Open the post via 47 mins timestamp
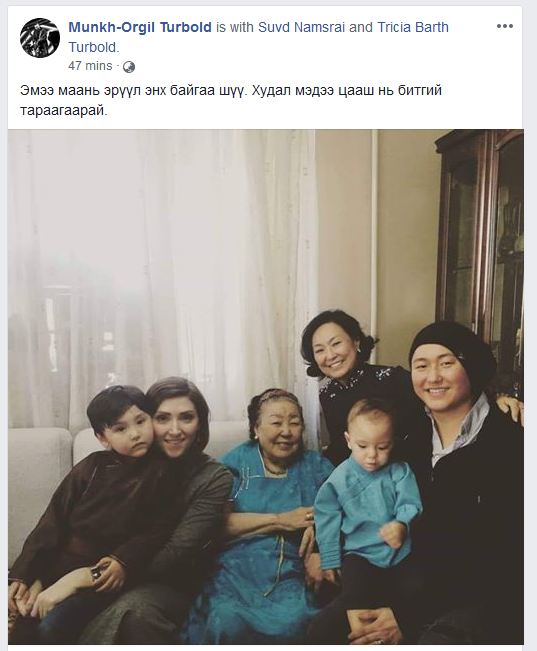The width and height of the screenshot is (537, 651). point(90,66)
